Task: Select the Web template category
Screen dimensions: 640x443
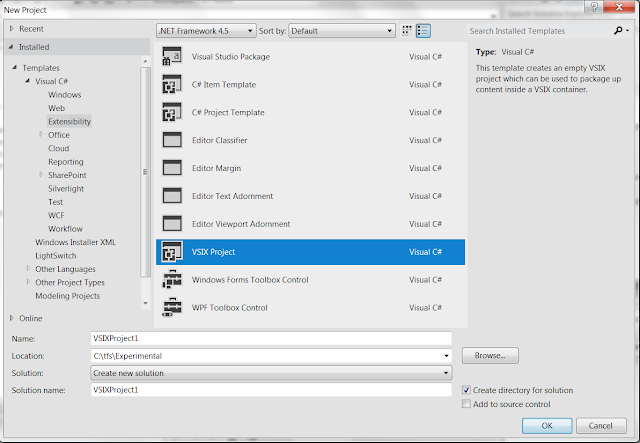Action: [56, 108]
